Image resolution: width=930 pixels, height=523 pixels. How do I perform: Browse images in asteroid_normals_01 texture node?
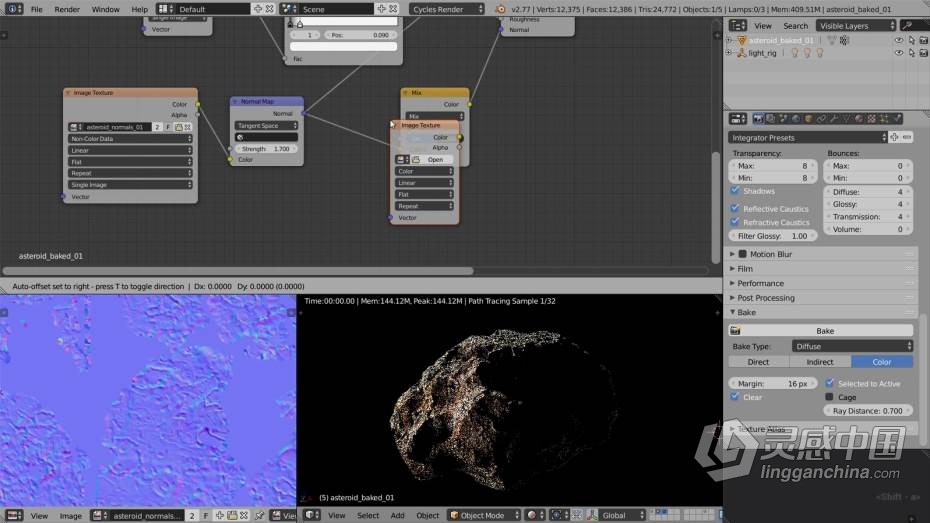[75, 127]
